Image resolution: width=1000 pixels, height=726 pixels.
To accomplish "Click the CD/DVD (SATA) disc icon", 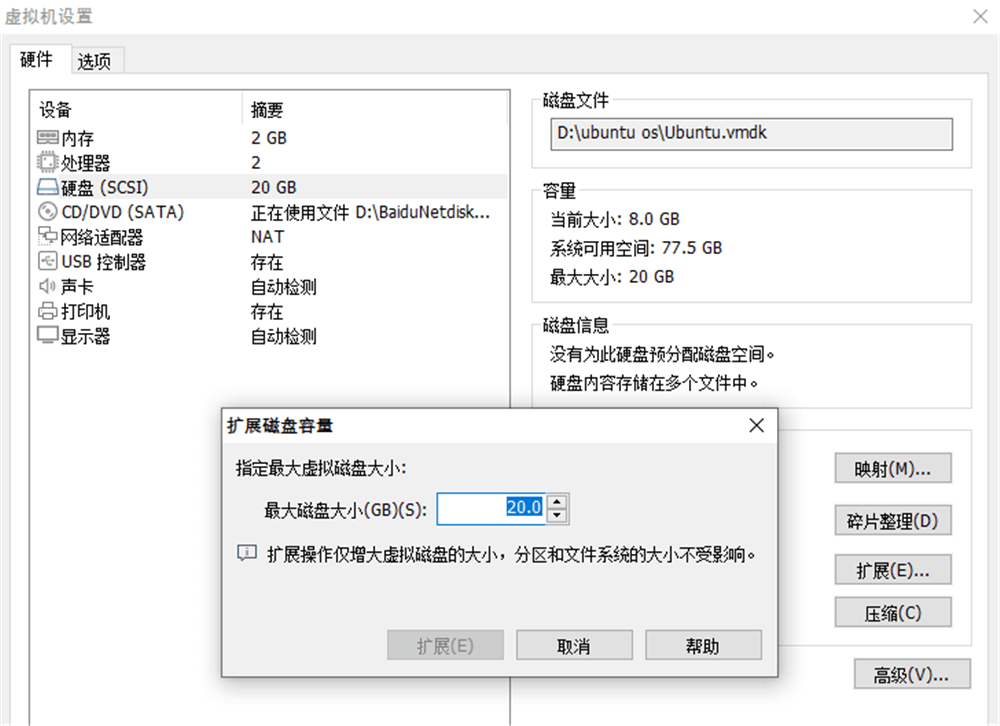I will [x=47, y=212].
